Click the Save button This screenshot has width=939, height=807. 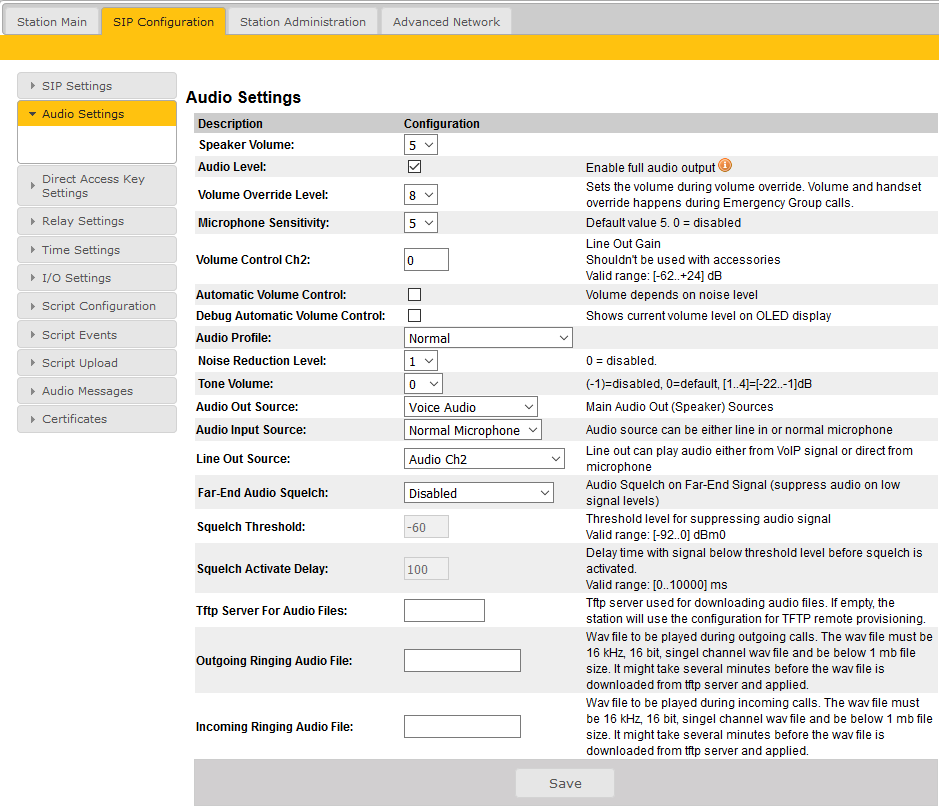(x=565, y=783)
